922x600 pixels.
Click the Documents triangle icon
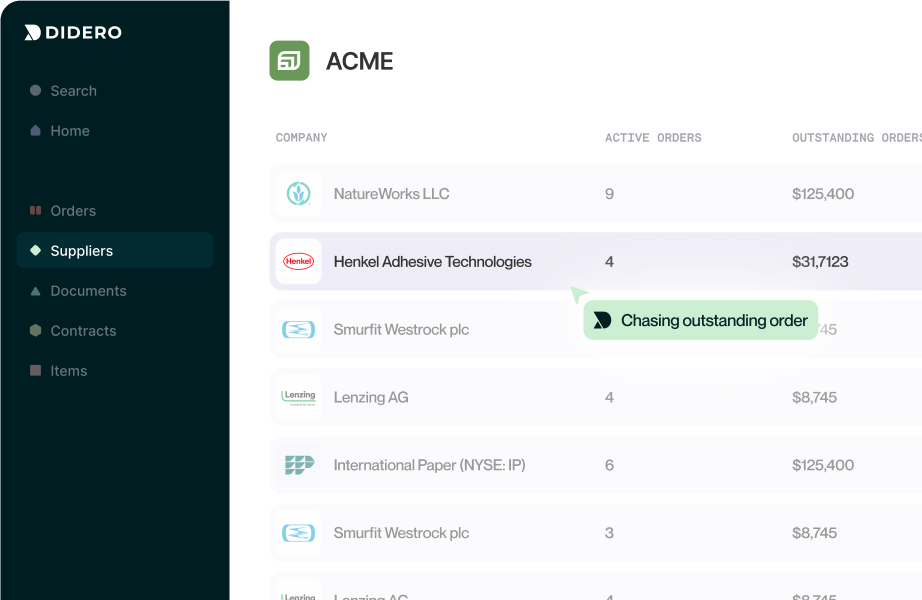36,291
